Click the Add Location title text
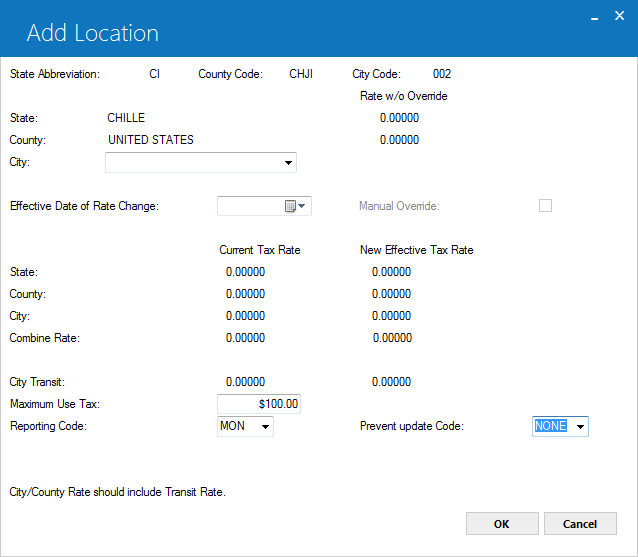The image size is (638, 557). click(93, 33)
